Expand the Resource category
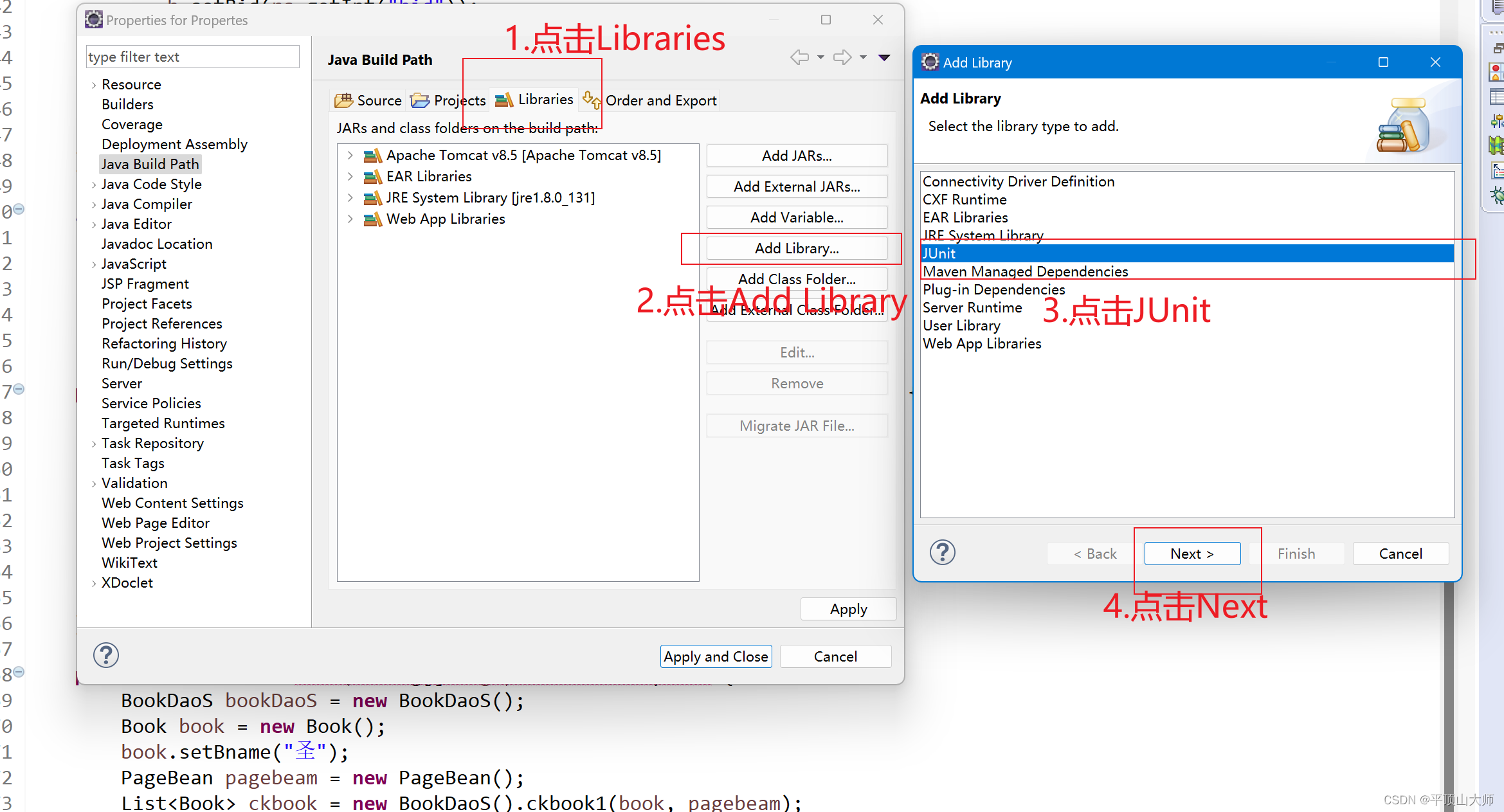The image size is (1504, 812). 94,85
